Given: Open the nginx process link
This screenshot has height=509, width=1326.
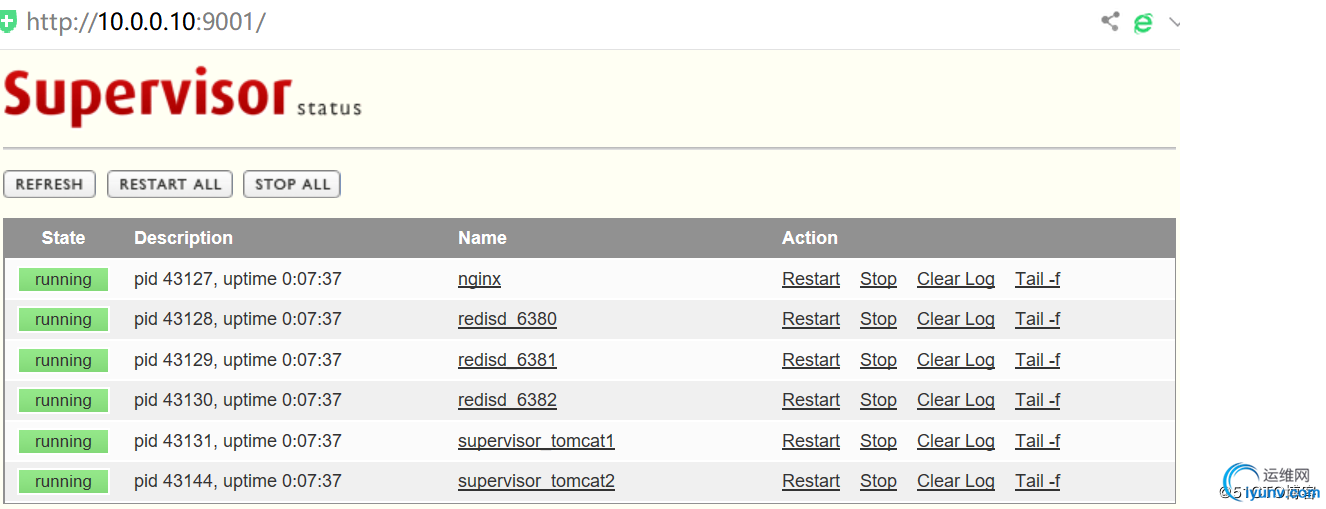Looking at the screenshot, I should pyautogui.click(x=479, y=279).
